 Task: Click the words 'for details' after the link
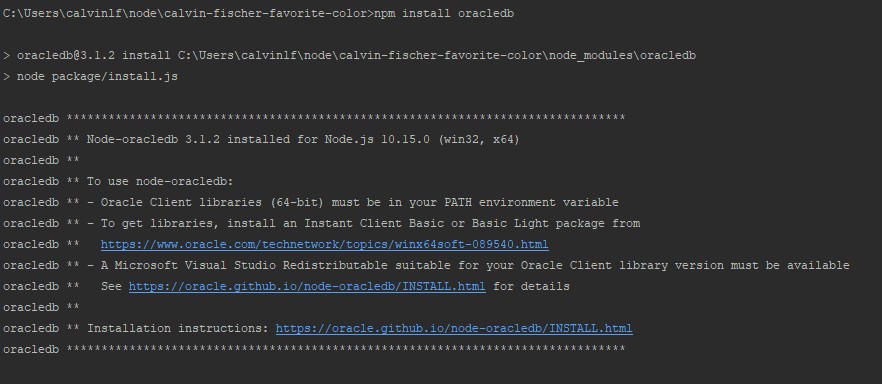[x=532, y=287]
